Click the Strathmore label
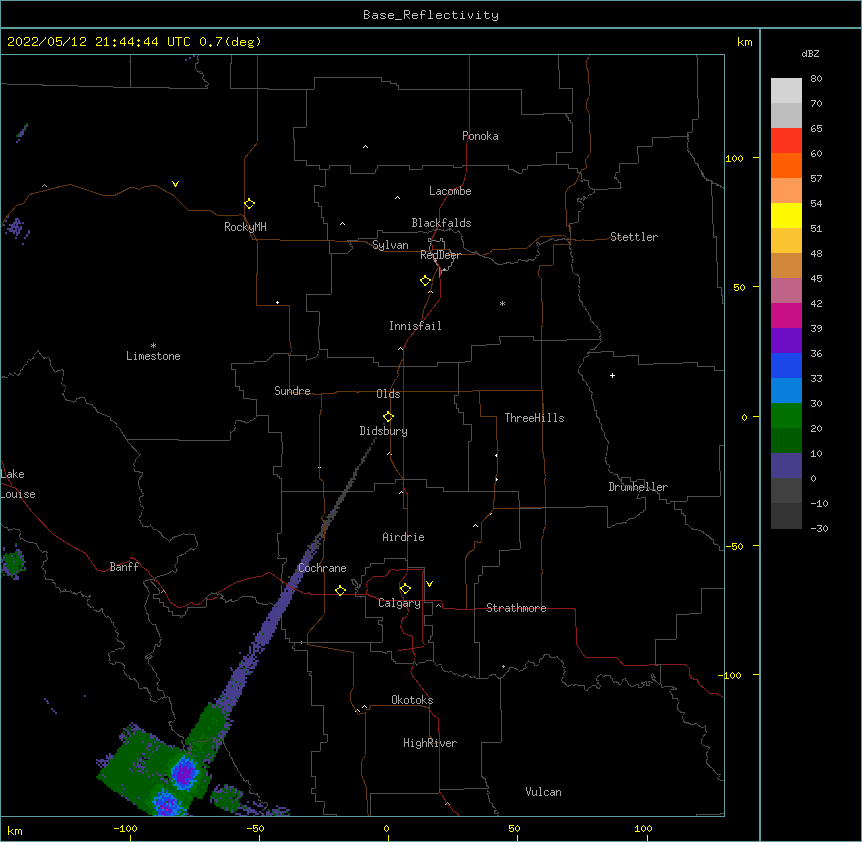Screen dimensions: 862x842 [516, 608]
